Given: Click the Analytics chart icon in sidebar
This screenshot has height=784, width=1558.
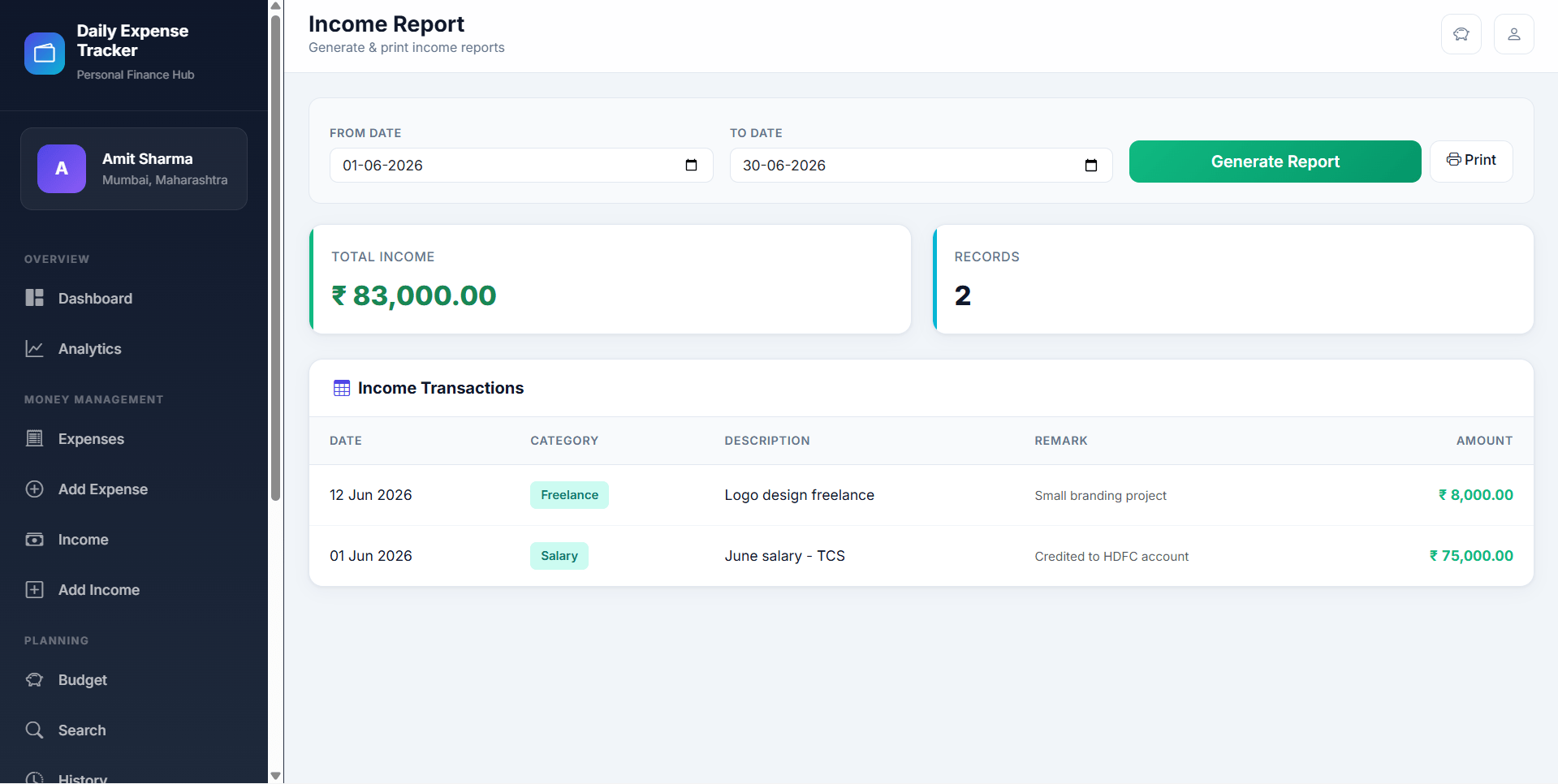Looking at the screenshot, I should pyautogui.click(x=34, y=348).
